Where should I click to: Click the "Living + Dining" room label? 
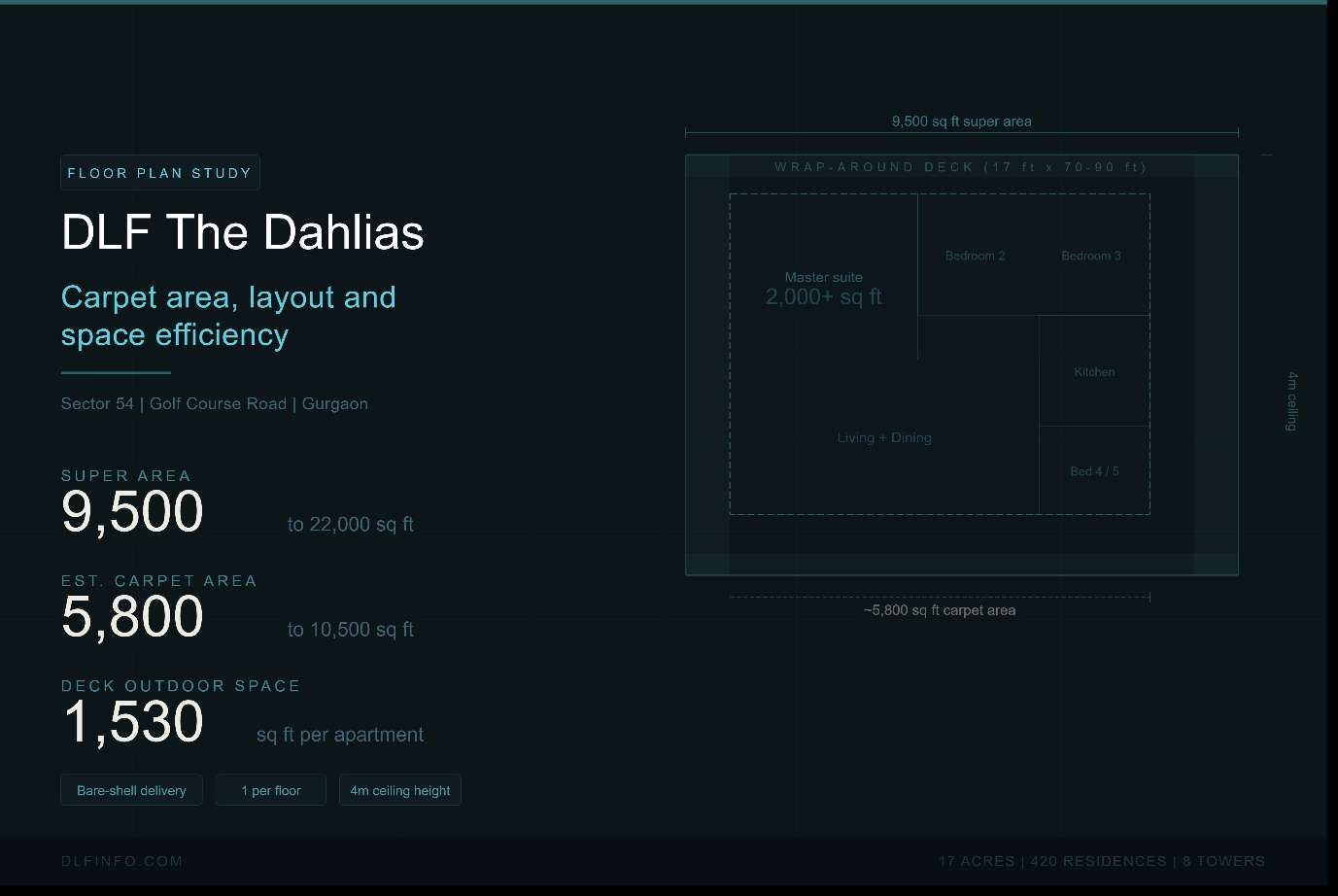pos(884,438)
